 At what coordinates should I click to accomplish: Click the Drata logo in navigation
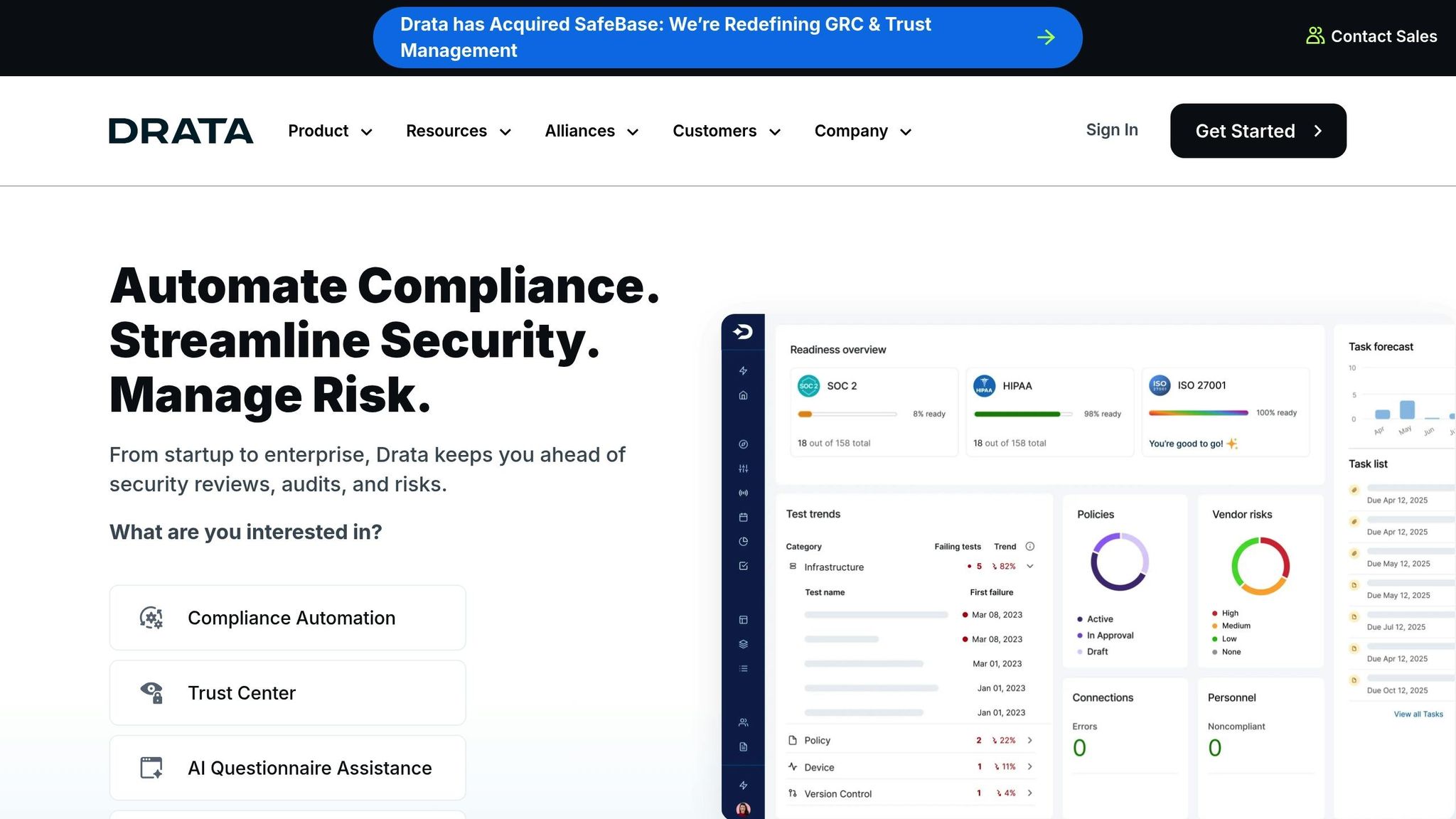click(x=181, y=131)
